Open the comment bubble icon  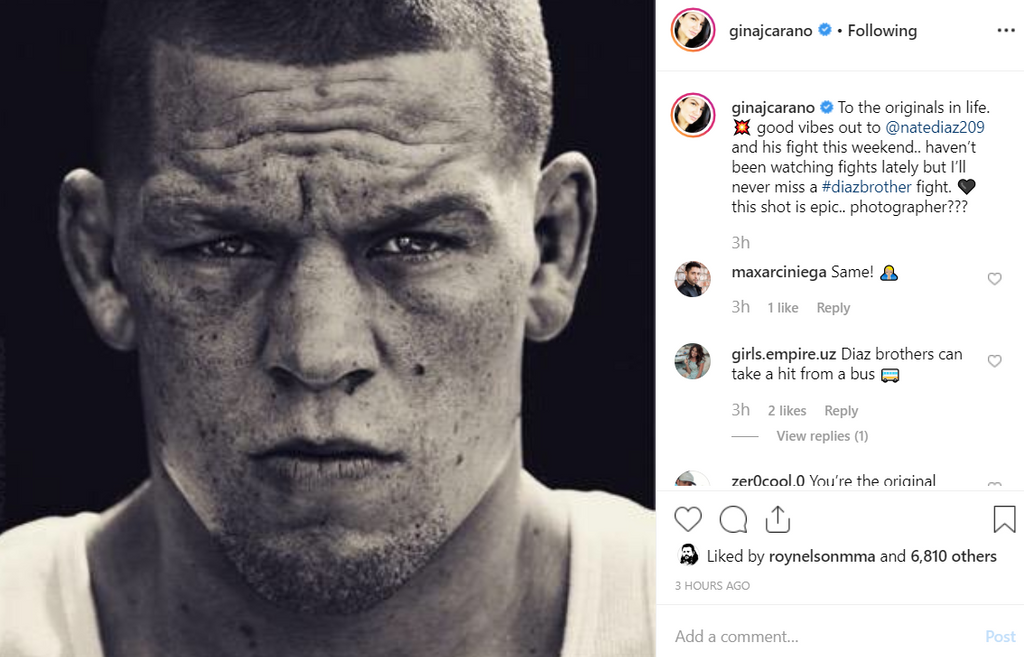733,519
